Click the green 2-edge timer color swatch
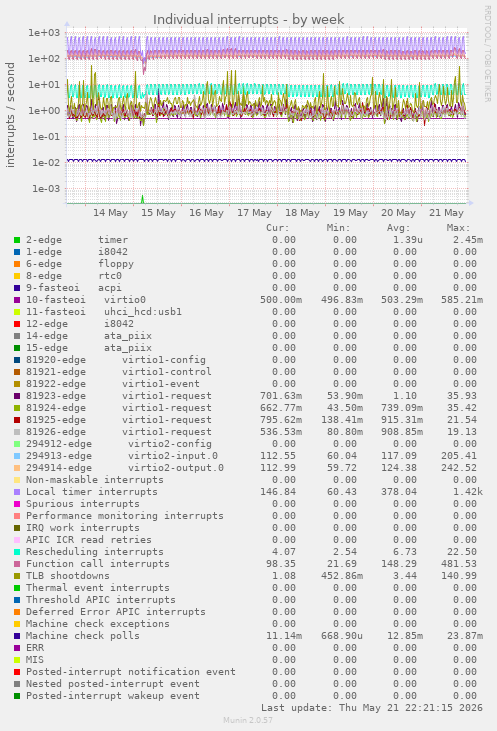This screenshot has height=731, width=497. pyautogui.click(x=17, y=240)
